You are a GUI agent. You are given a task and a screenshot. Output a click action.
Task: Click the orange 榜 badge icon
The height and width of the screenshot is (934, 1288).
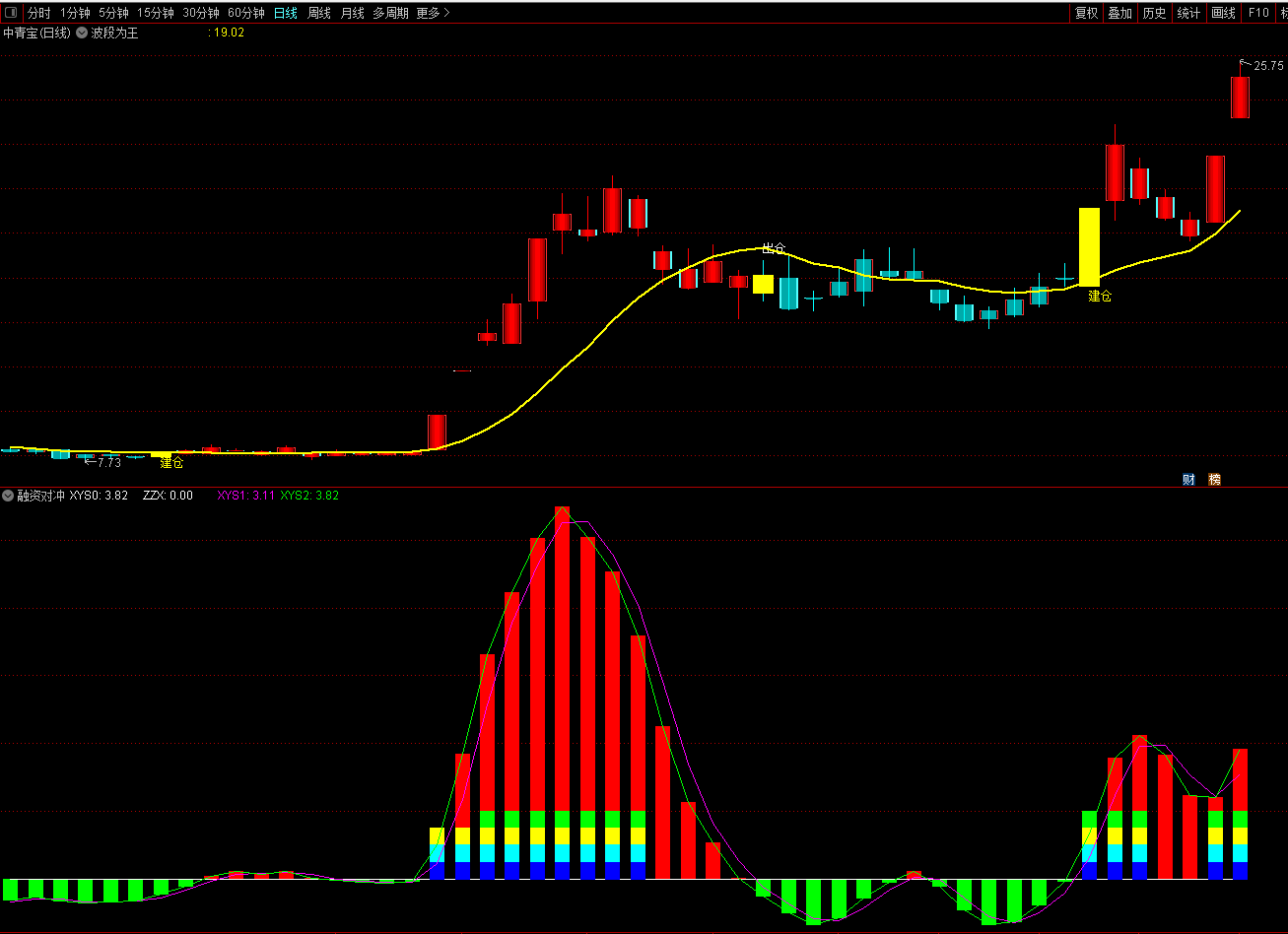pyautogui.click(x=1214, y=480)
